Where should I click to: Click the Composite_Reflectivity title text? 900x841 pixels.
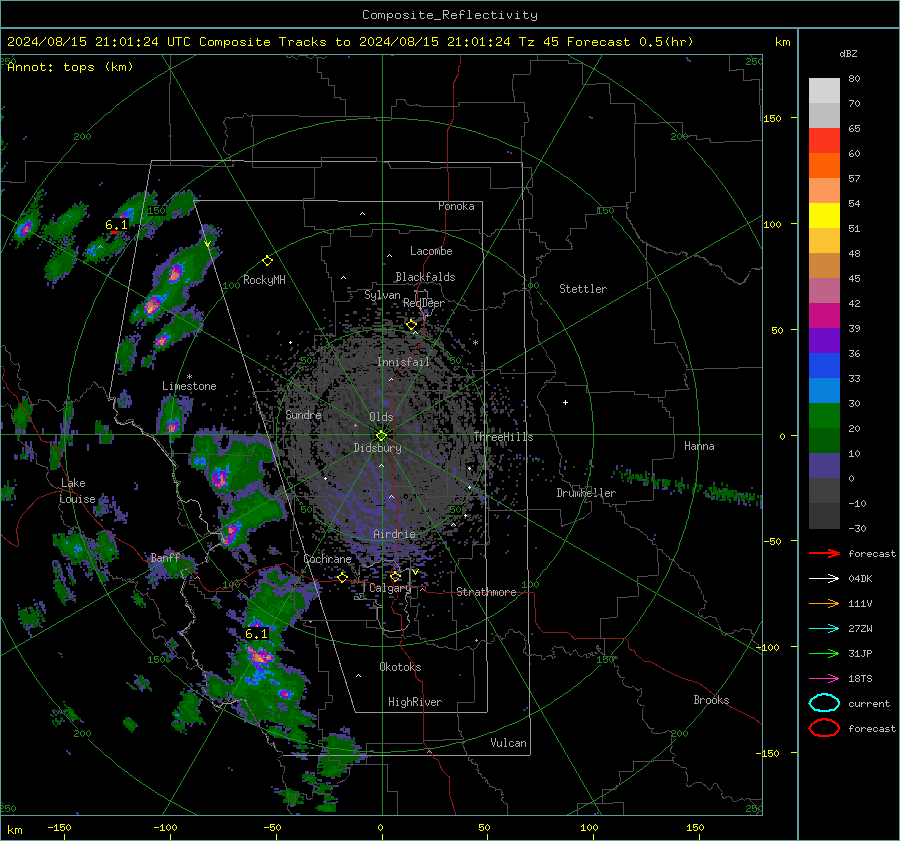[449, 15]
